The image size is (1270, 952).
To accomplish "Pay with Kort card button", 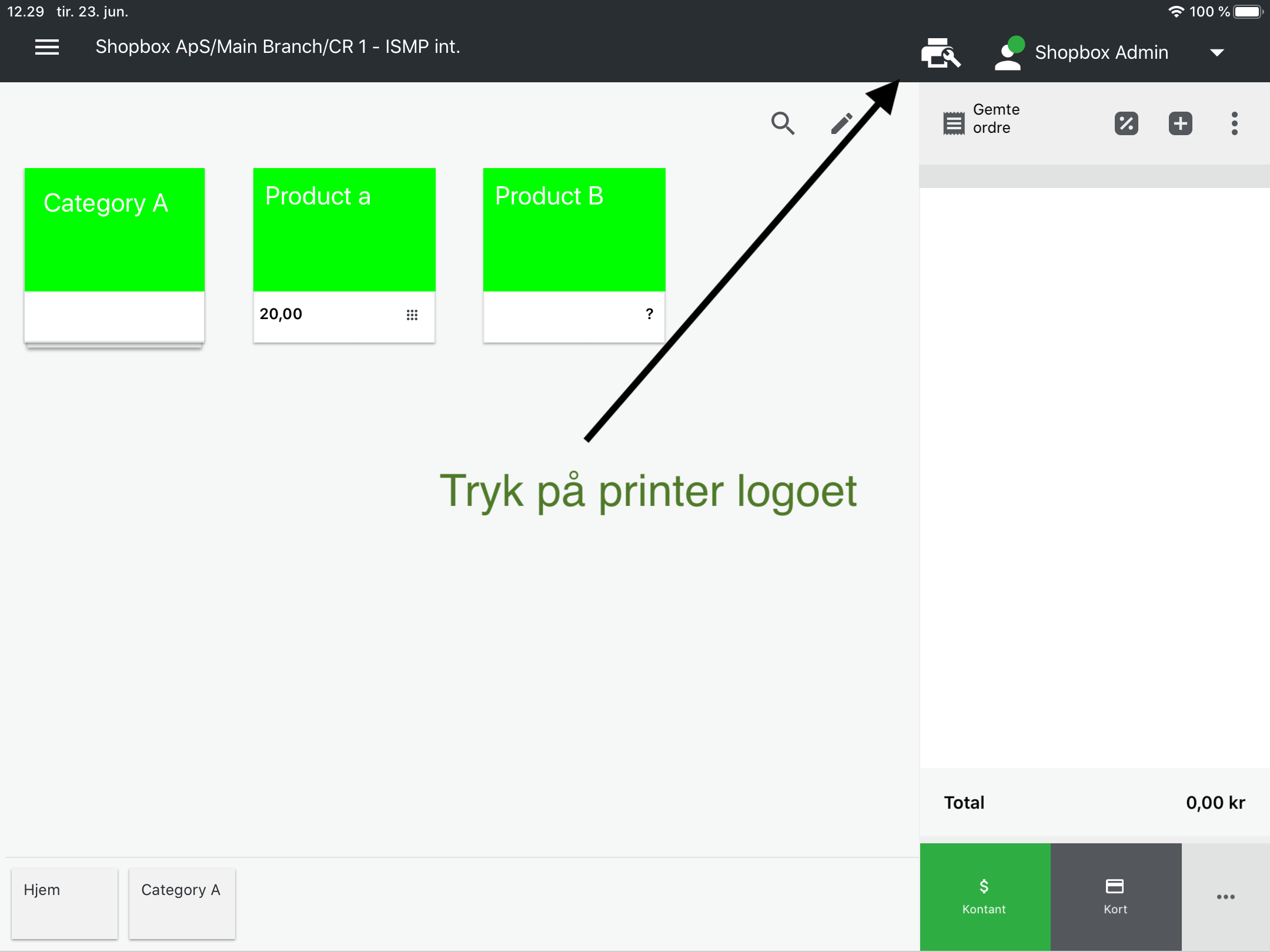I will [x=1116, y=897].
